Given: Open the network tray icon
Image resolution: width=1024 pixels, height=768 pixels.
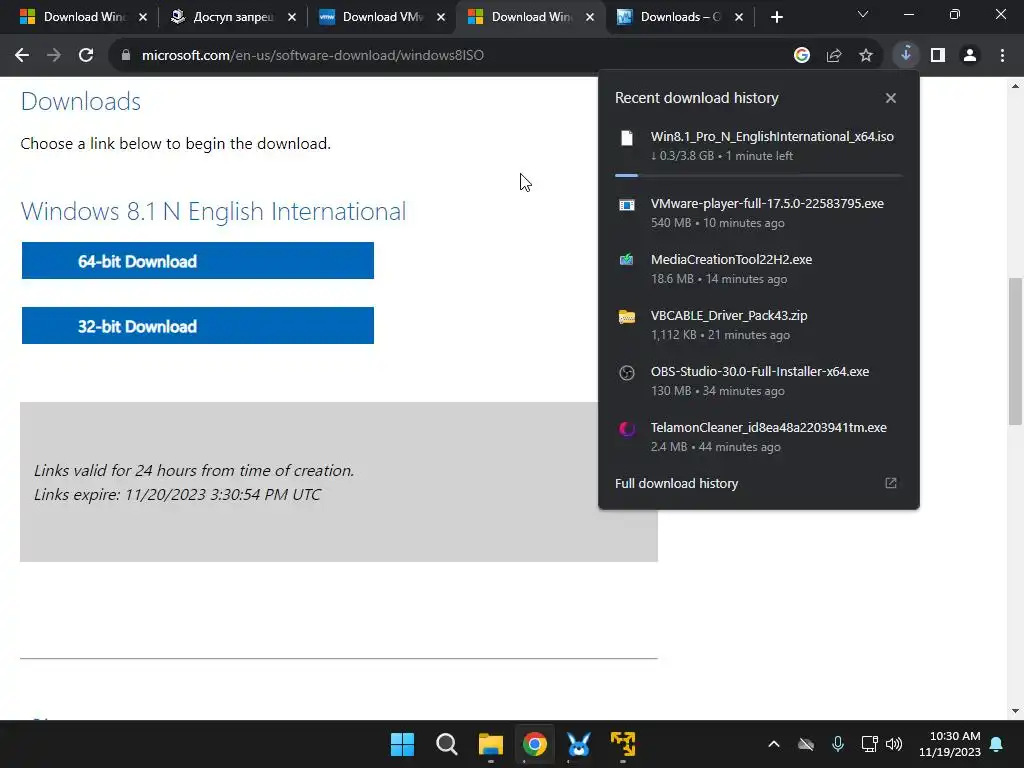Looking at the screenshot, I should (x=870, y=744).
